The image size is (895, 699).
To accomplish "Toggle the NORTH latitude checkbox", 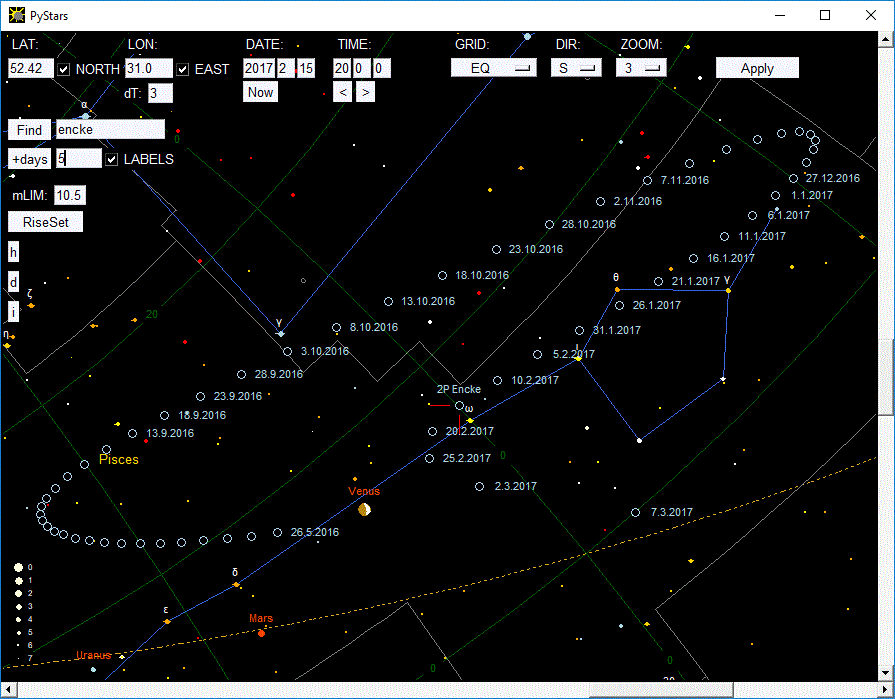I will click(x=65, y=69).
